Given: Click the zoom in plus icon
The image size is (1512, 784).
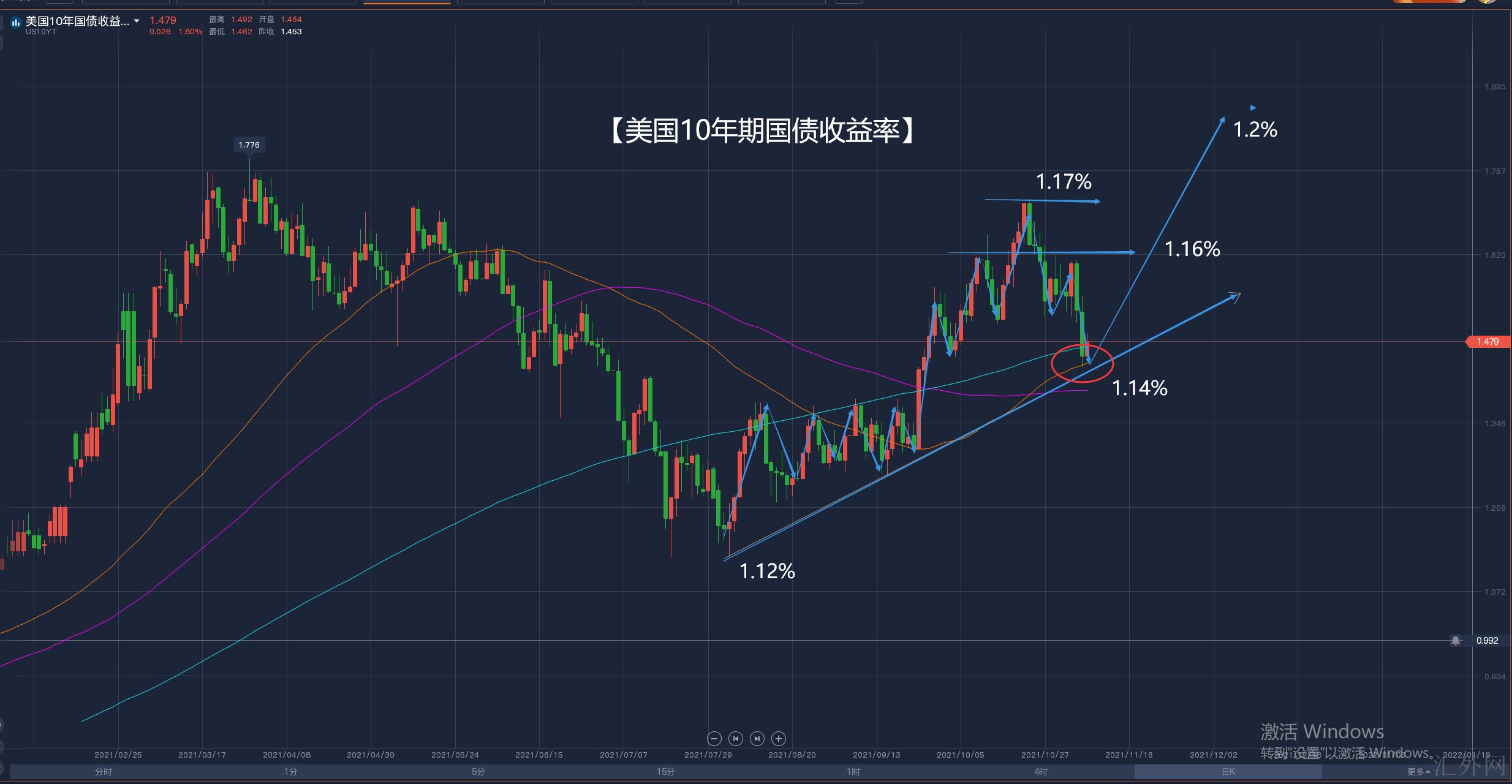Looking at the screenshot, I should click(x=779, y=739).
